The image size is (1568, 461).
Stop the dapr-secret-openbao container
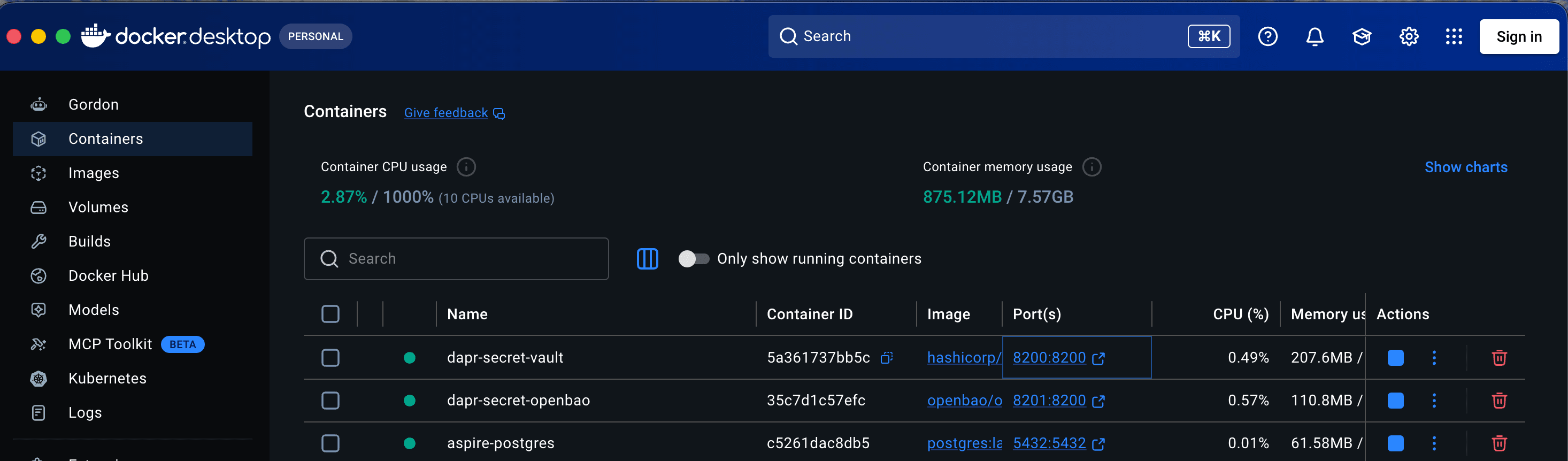click(x=1395, y=401)
